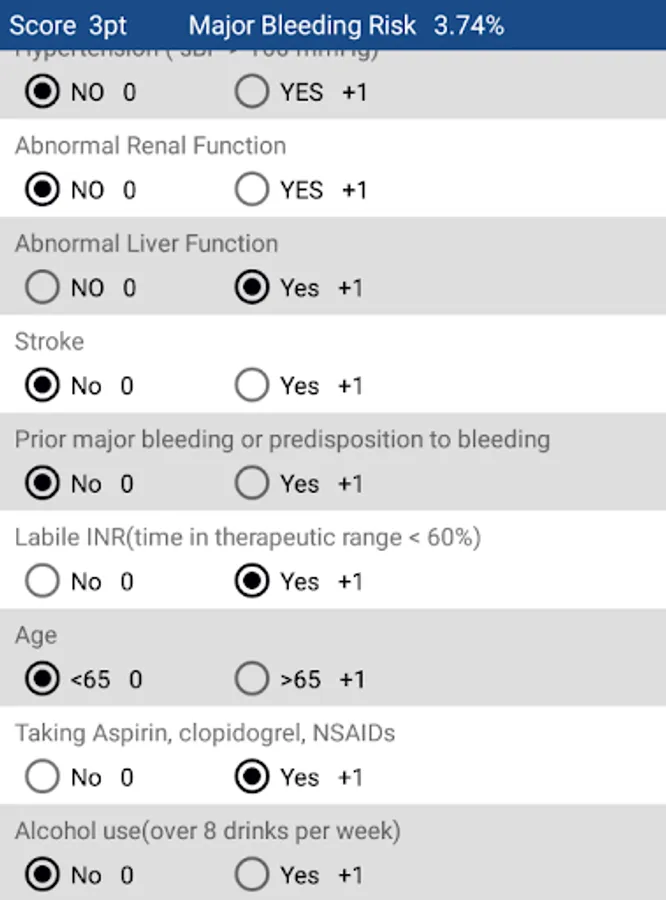Select Yes for Stroke

[x=252, y=386]
